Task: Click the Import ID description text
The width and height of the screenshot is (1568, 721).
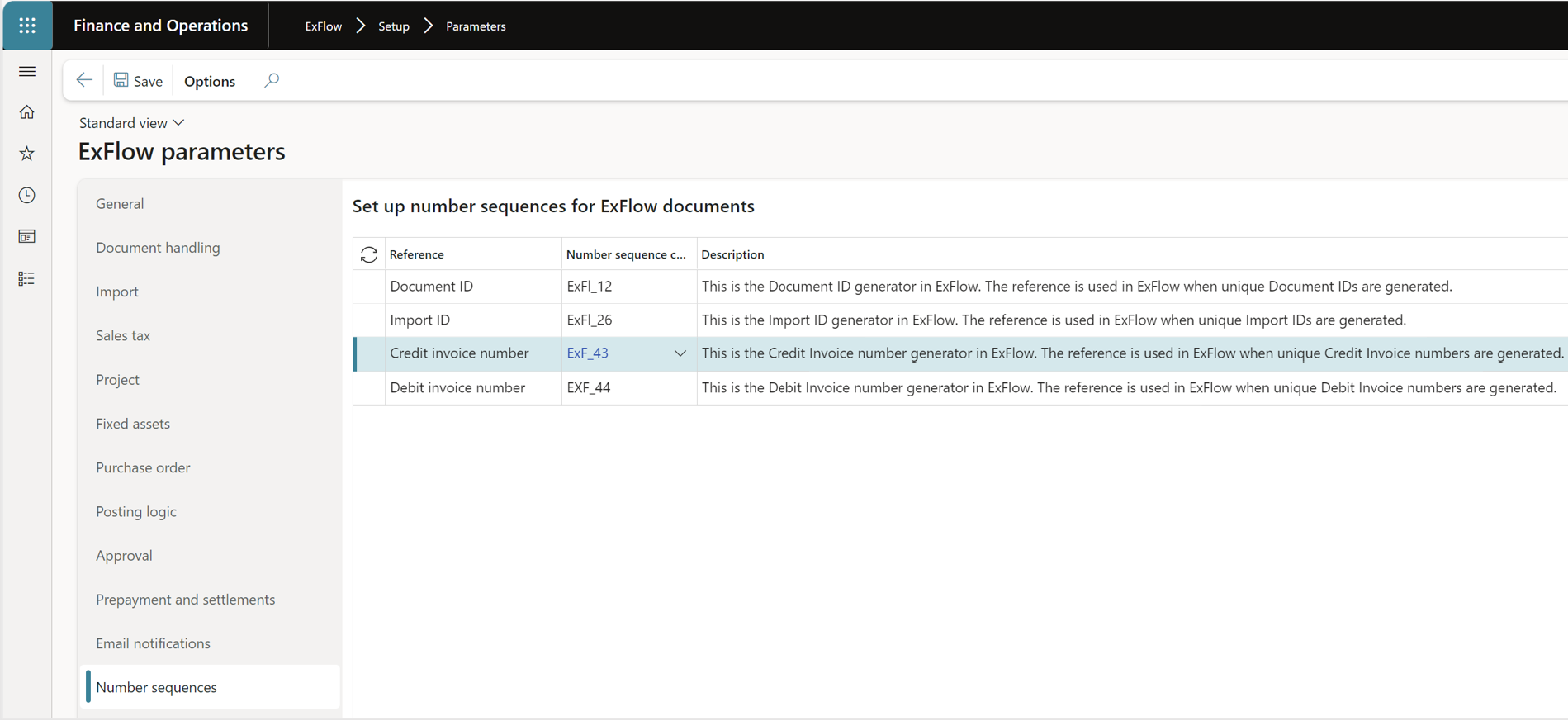Action: click(x=1054, y=320)
